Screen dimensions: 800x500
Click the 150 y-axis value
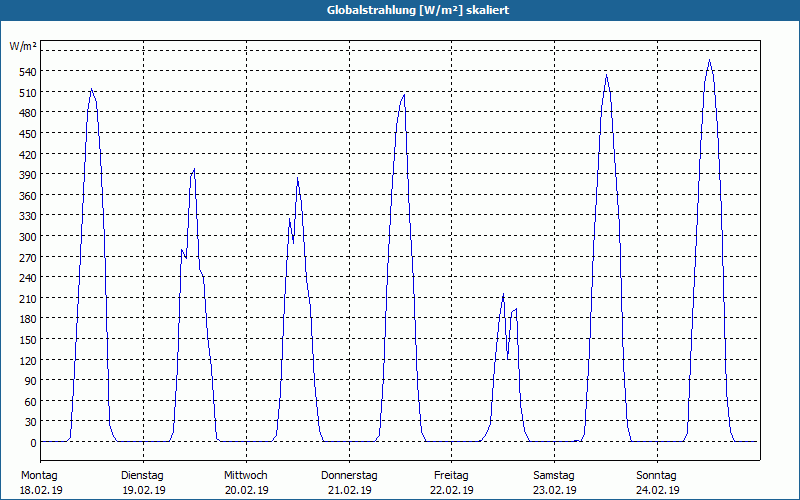(28, 340)
